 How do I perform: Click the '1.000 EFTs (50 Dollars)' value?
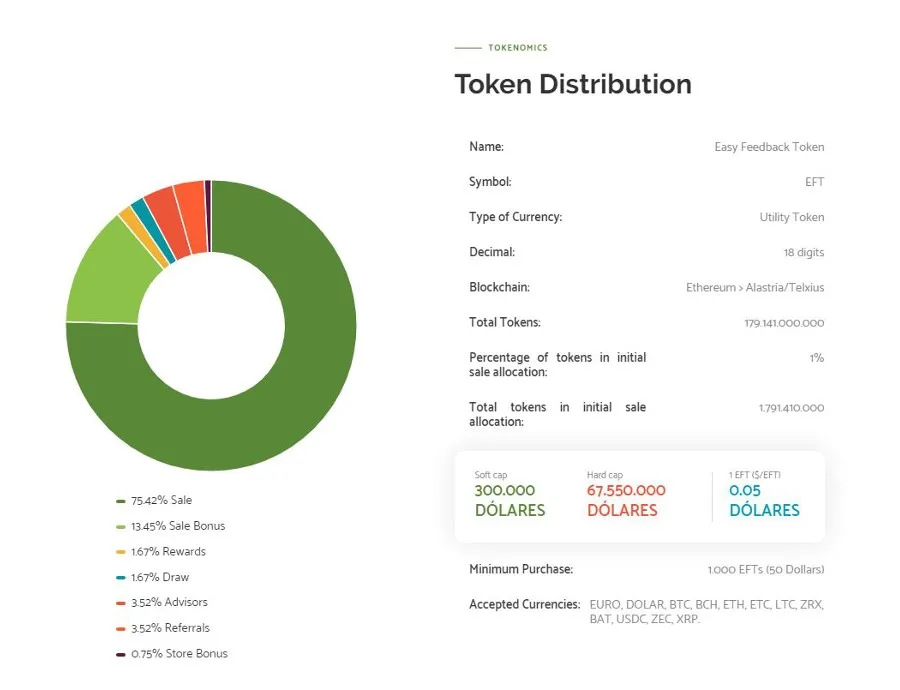click(x=766, y=570)
